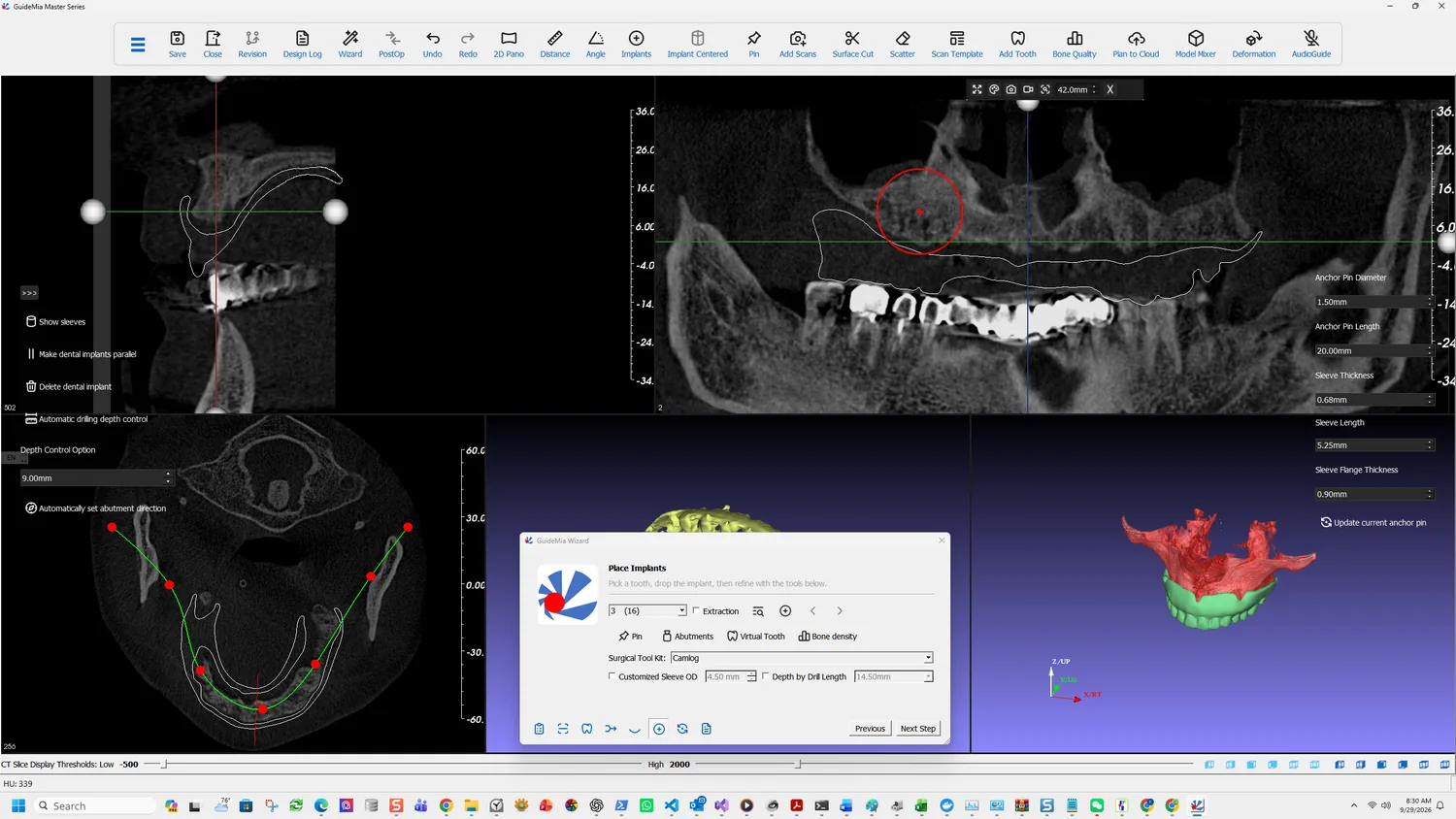This screenshot has height=819, width=1456.
Task: Open the hamburger main menu
Action: coord(138,45)
